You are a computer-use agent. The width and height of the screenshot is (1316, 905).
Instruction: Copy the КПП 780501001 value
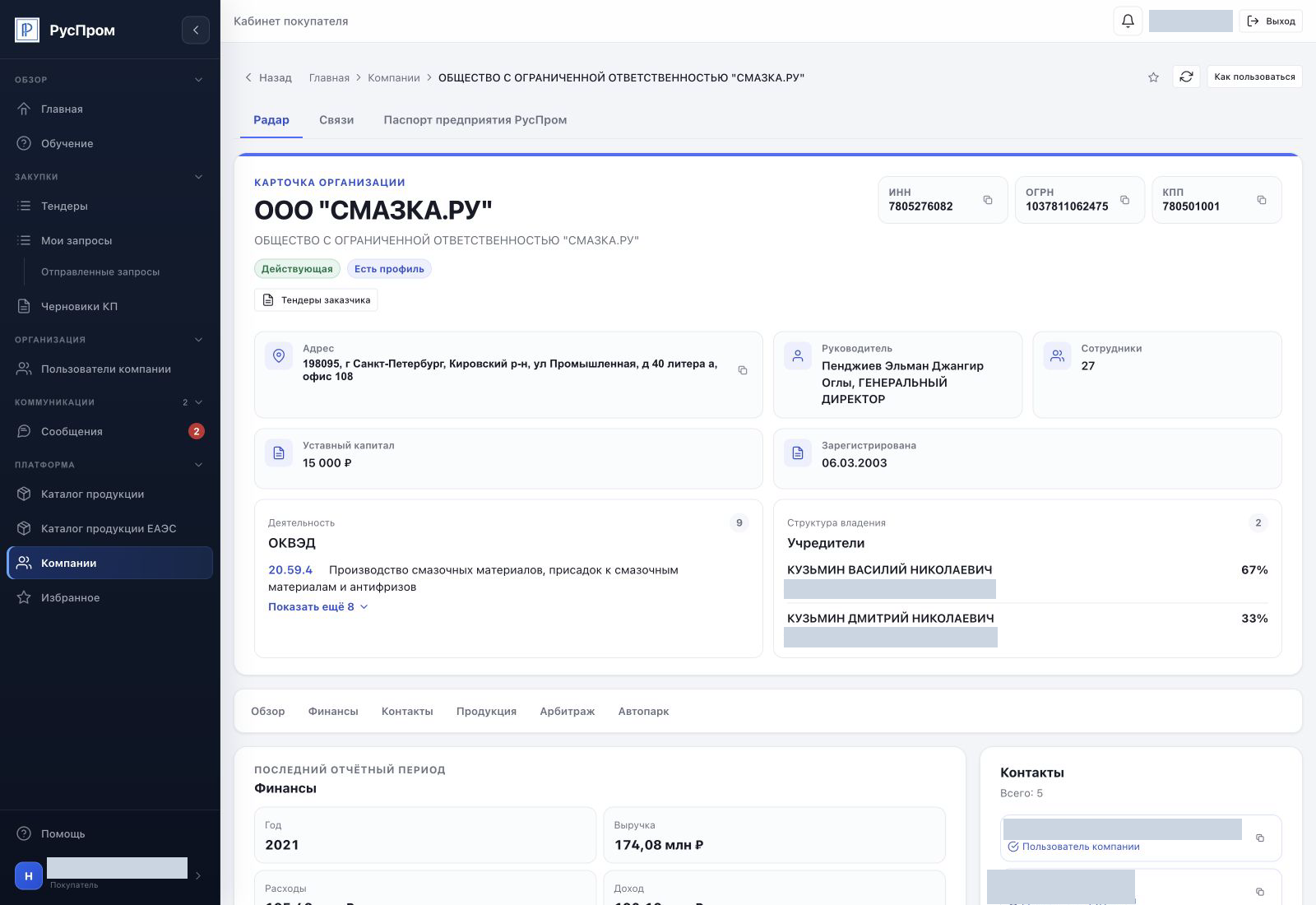pyautogui.click(x=1262, y=200)
